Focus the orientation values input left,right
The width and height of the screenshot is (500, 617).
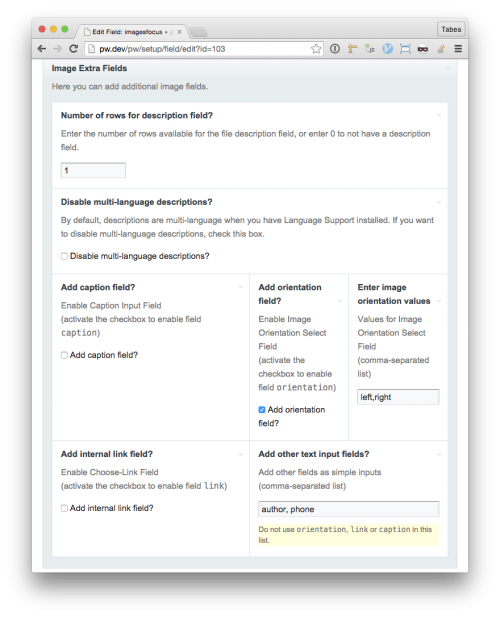(398, 397)
